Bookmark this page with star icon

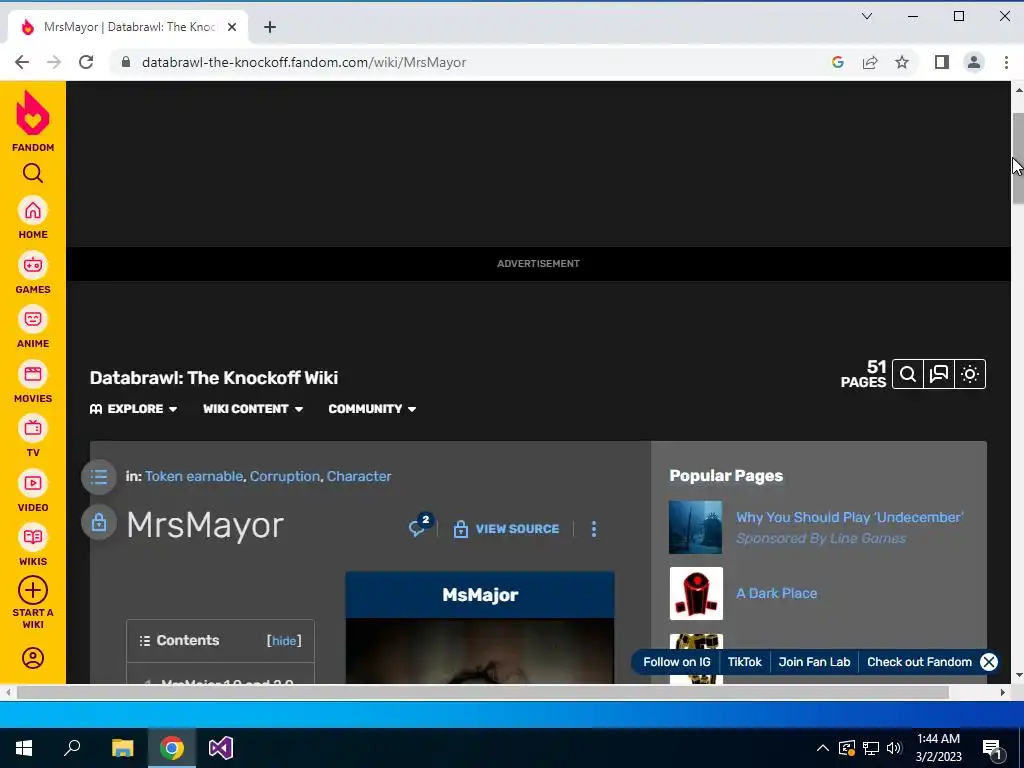coord(902,62)
